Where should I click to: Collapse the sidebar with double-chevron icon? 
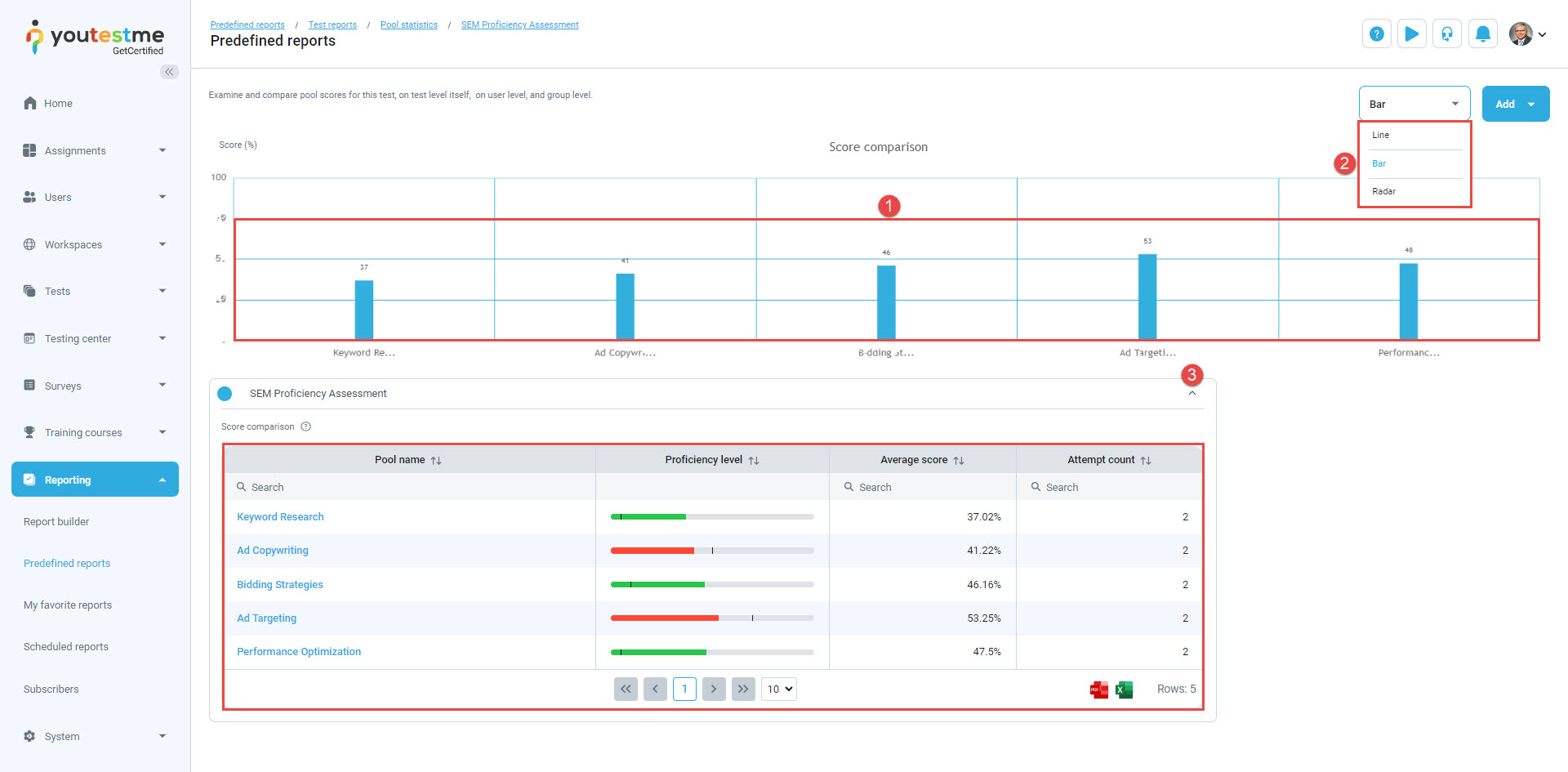point(169,72)
